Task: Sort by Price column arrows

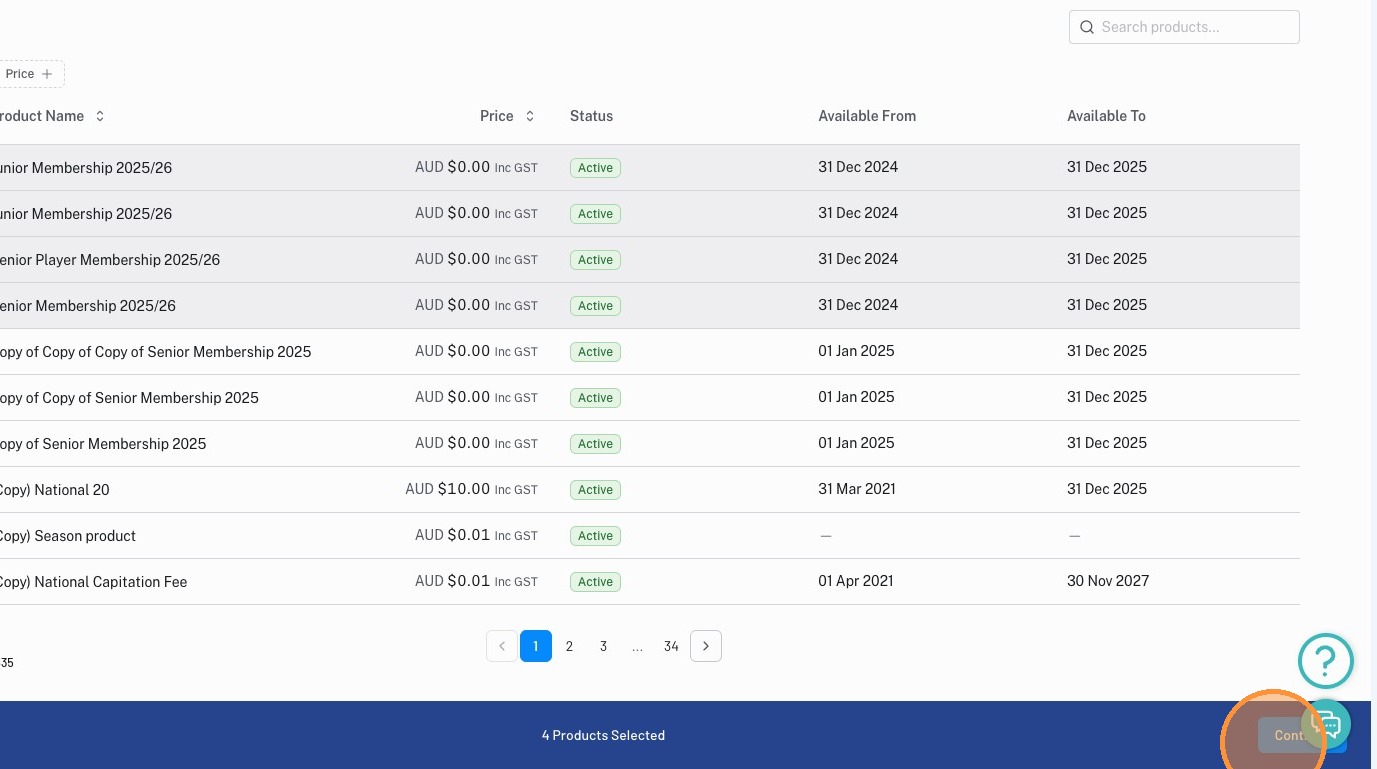Action: coord(530,116)
